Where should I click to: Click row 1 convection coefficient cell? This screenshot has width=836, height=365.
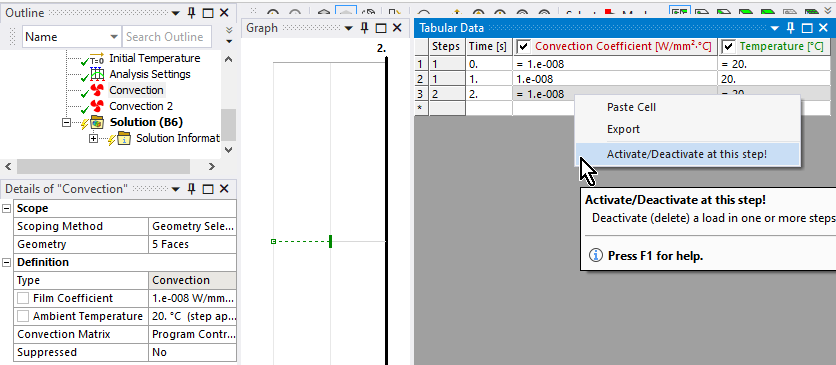point(615,64)
